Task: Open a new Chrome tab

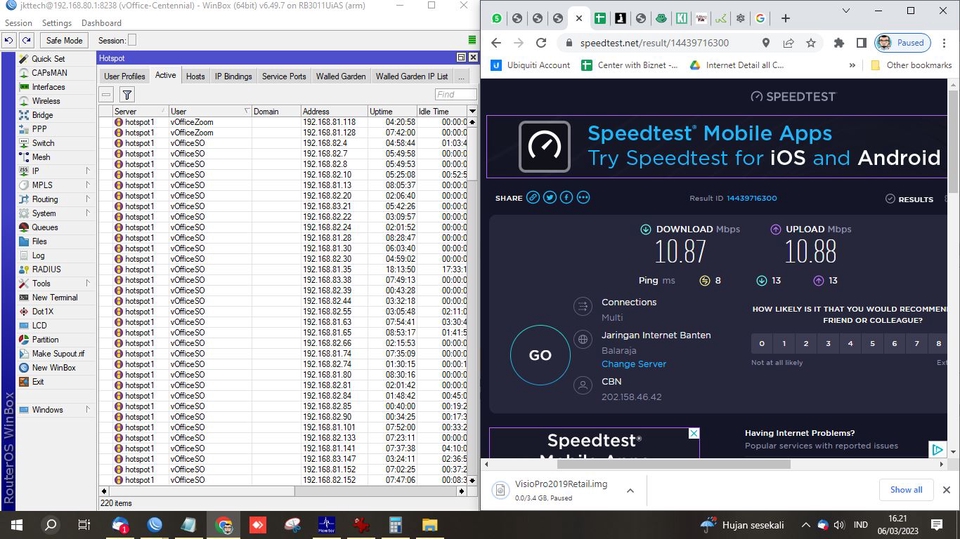Action: (786, 18)
